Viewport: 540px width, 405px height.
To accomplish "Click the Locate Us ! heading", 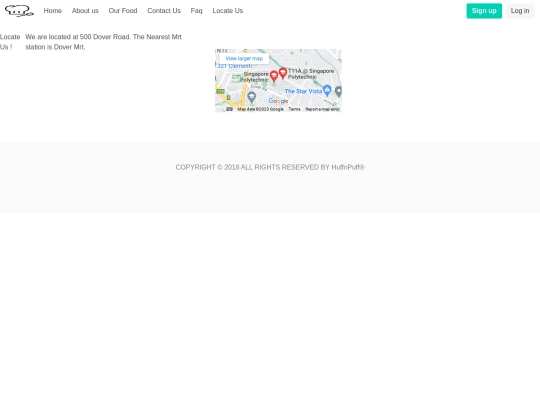I will (10, 42).
